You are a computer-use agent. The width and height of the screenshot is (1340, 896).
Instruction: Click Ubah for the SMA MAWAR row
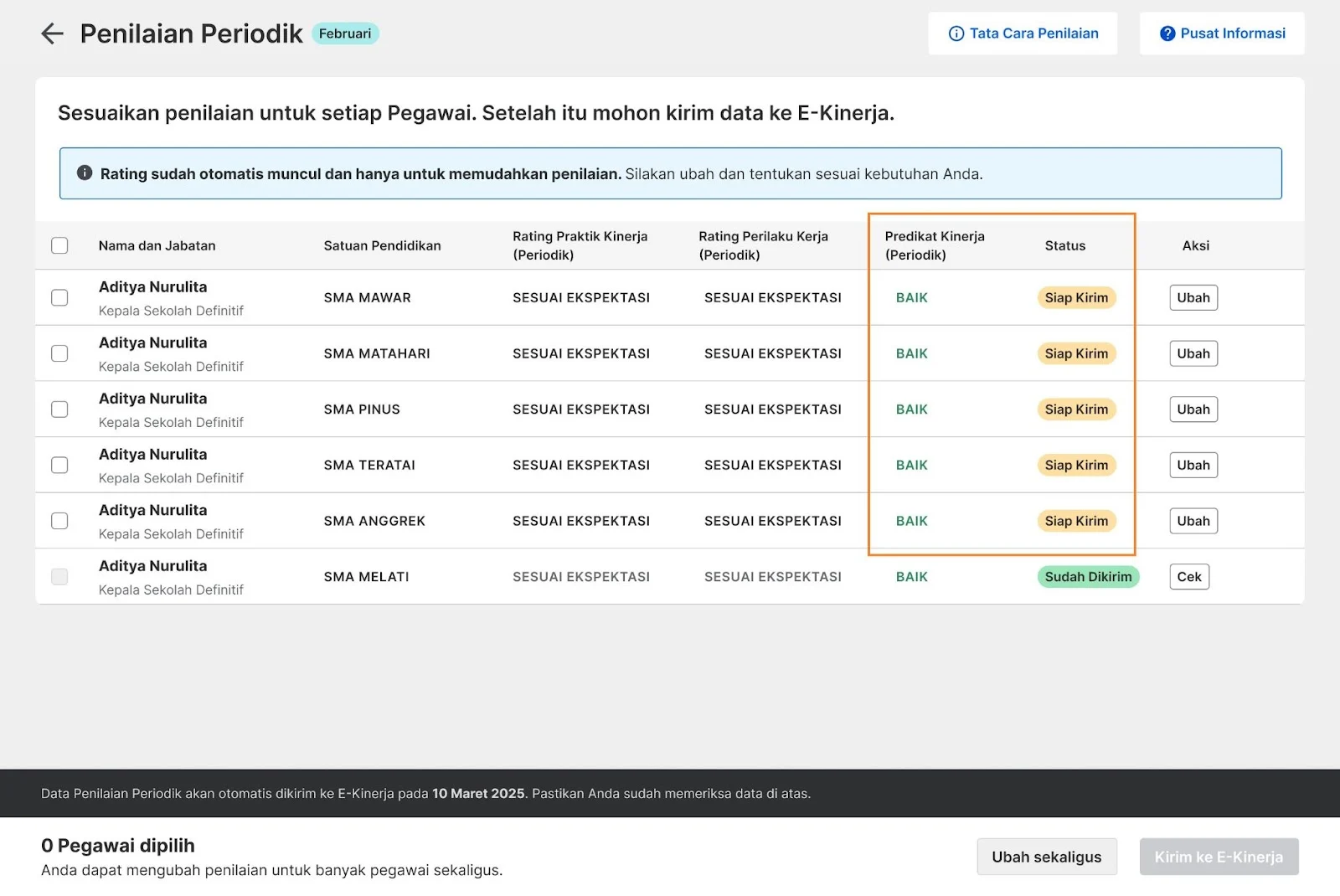click(1193, 297)
